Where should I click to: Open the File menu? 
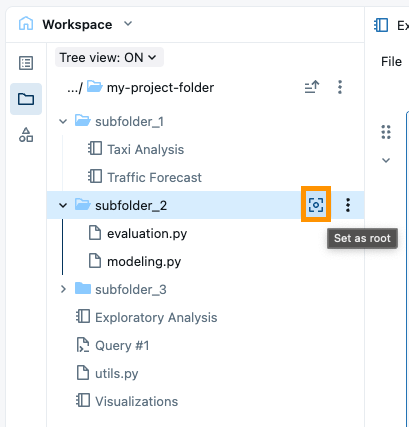(391, 62)
